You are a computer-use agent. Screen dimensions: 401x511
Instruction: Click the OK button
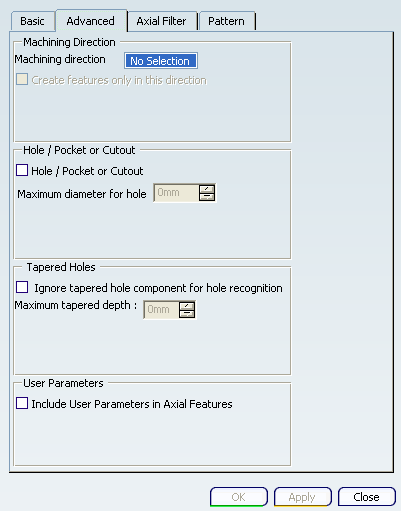[x=239, y=497]
